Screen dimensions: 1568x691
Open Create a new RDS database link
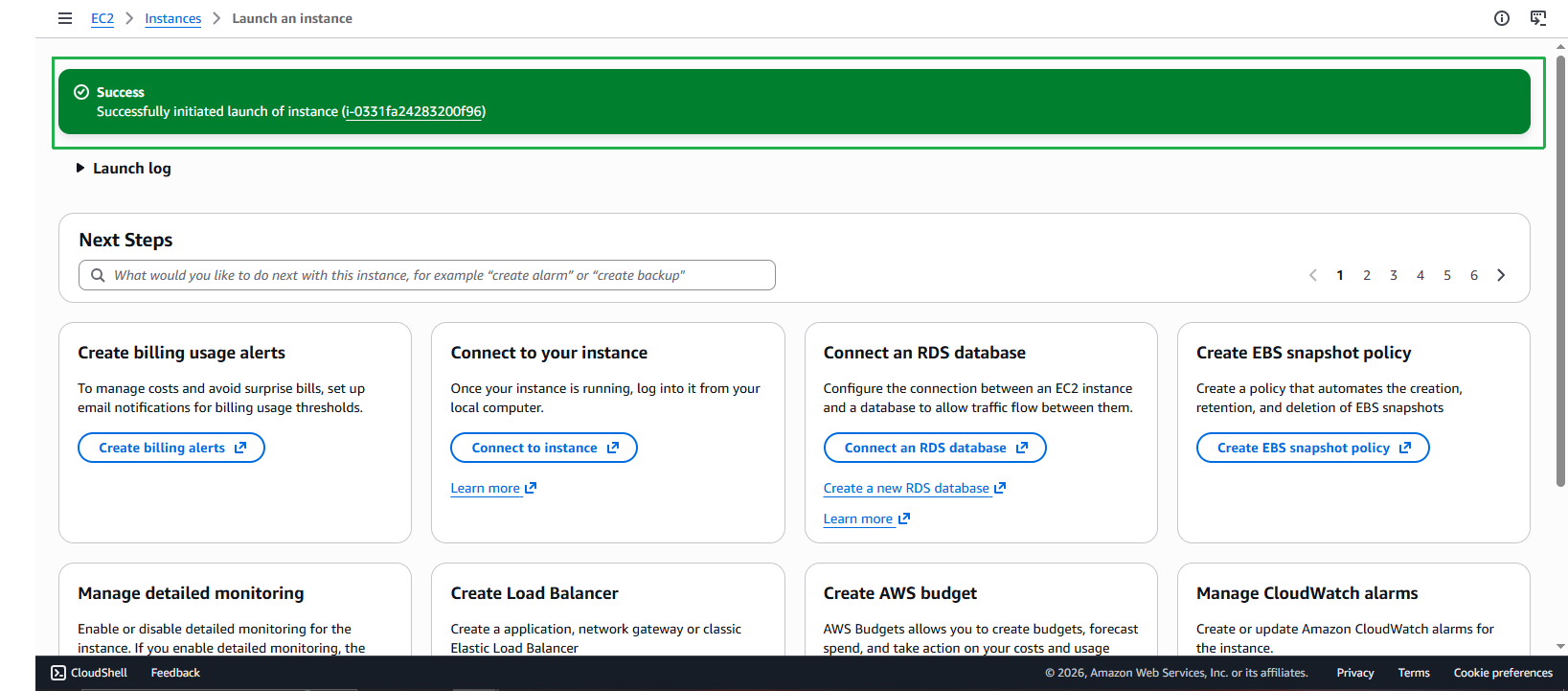click(915, 488)
